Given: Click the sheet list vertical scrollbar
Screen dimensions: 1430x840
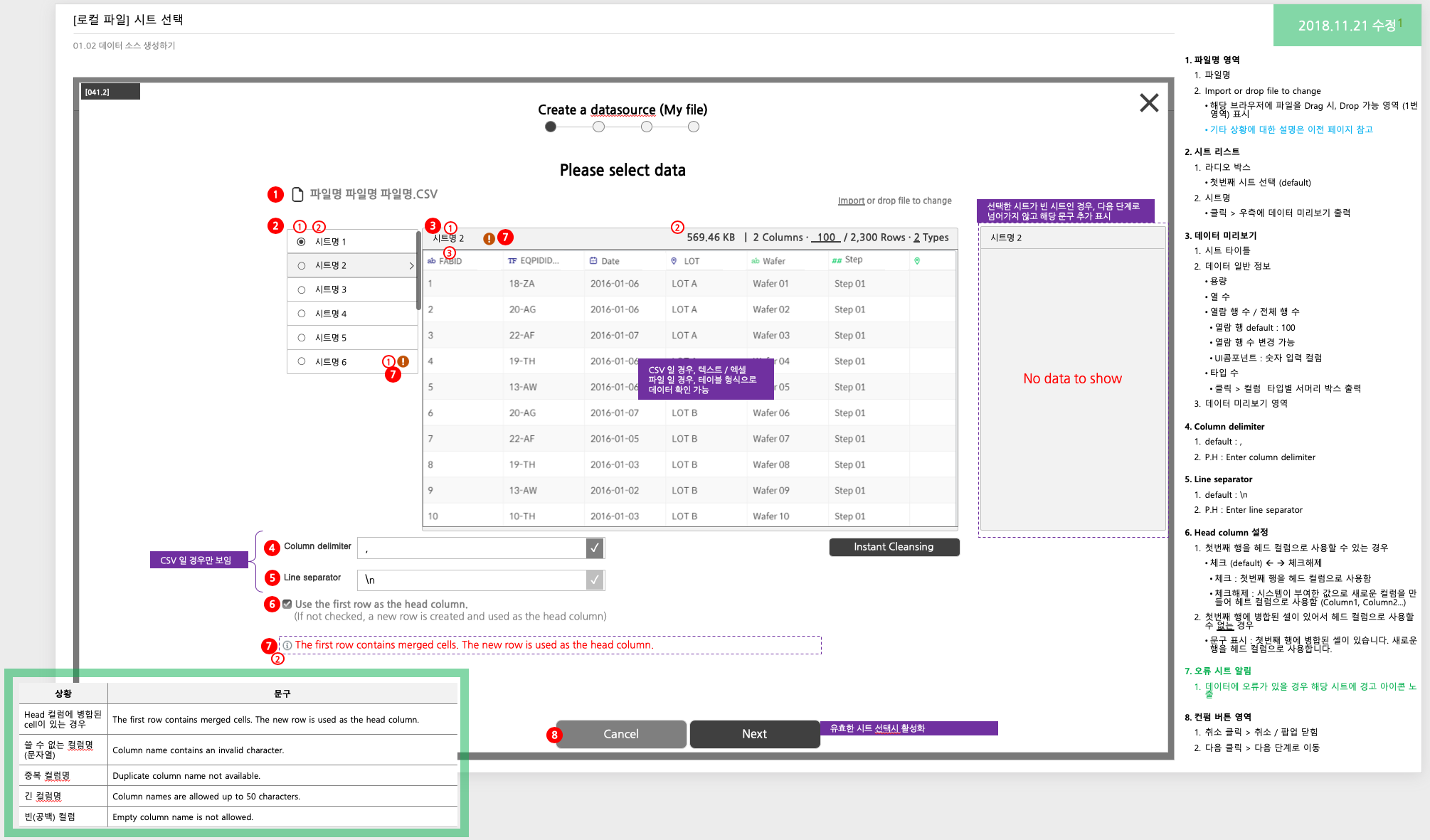Looking at the screenshot, I should pyautogui.click(x=418, y=270).
